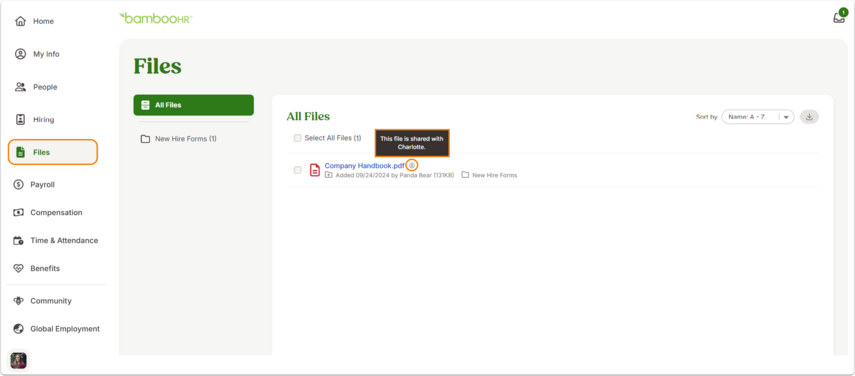This screenshot has width=855, height=376.
Task: Click the user profile avatar
Action: pos(19,360)
